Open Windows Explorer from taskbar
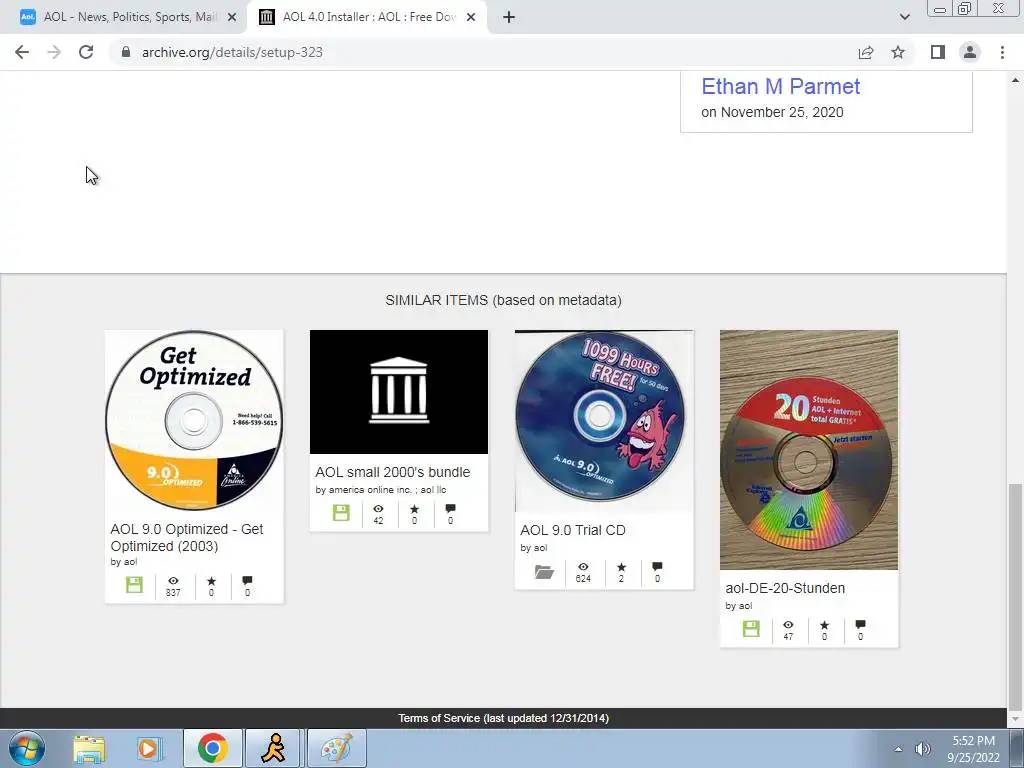This screenshot has width=1024, height=768. tap(89, 748)
